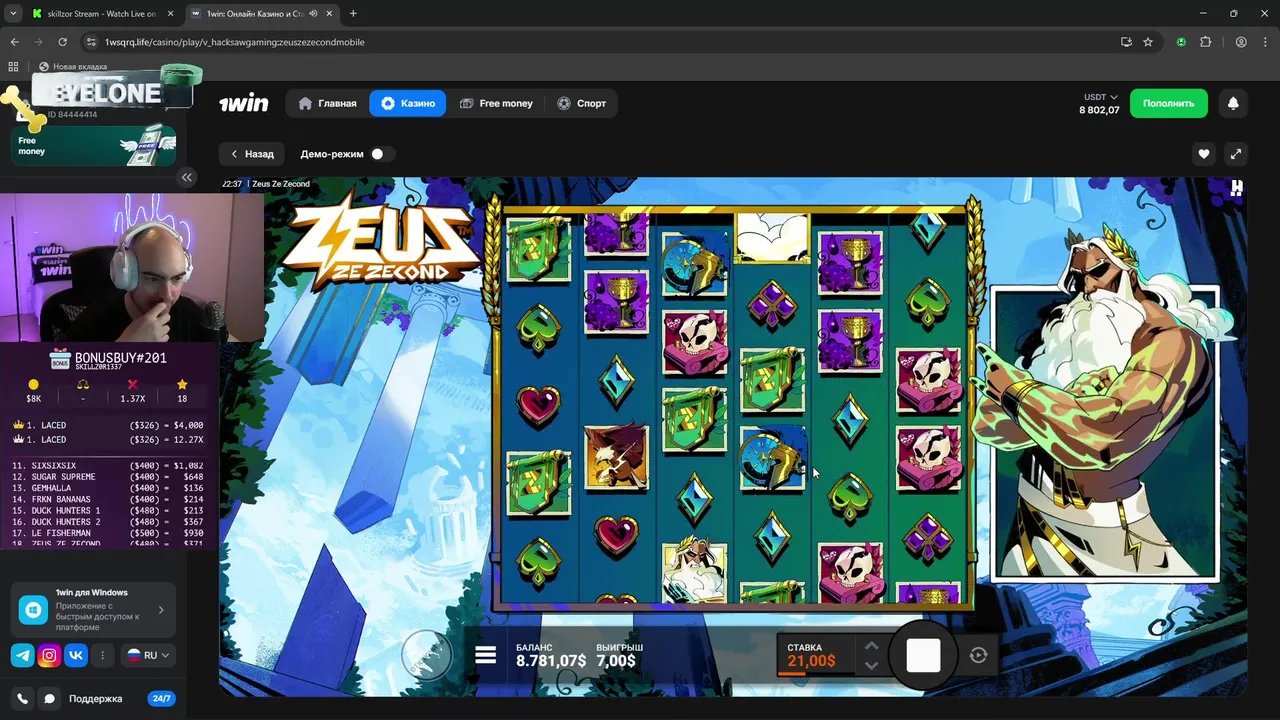Image resolution: width=1280 pixels, height=720 pixels.
Task: Open the VK social link
Action: (76, 656)
